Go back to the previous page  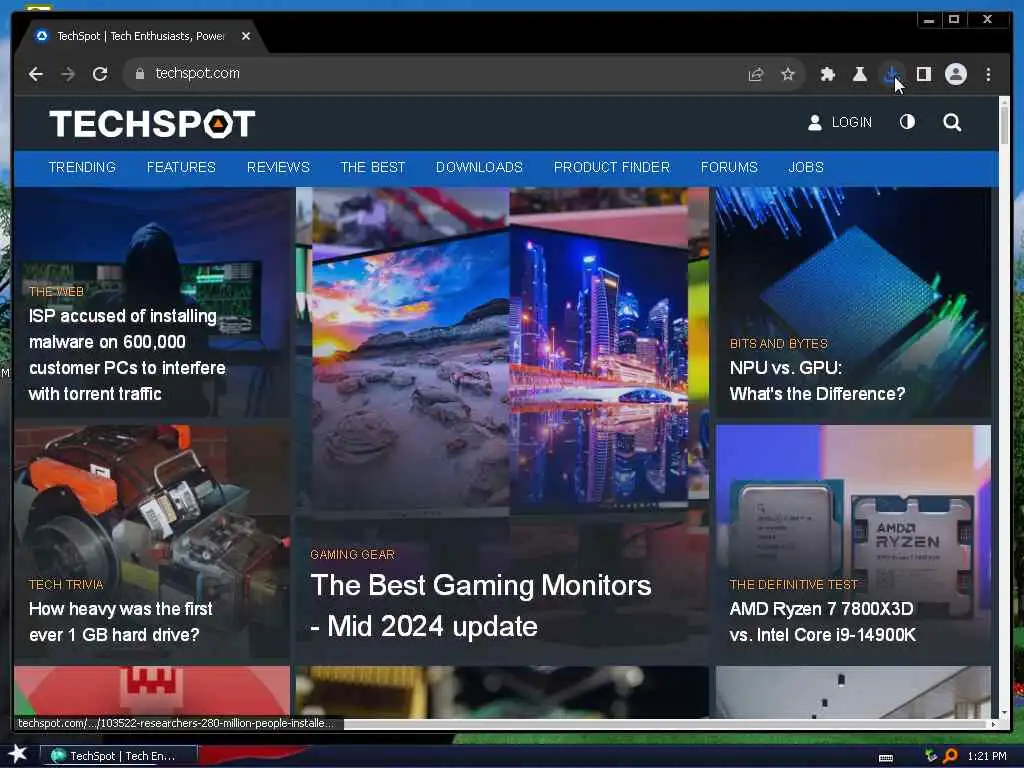(x=36, y=74)
